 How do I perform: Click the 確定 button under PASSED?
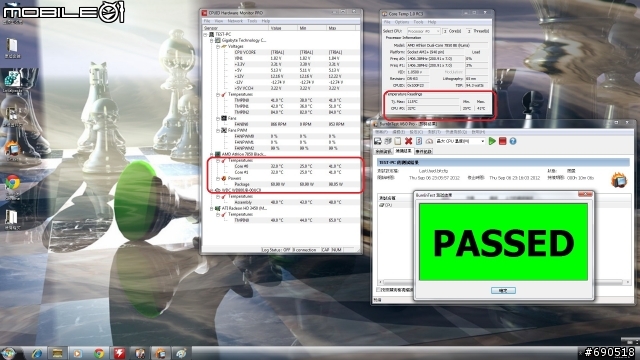click(503, 291)
